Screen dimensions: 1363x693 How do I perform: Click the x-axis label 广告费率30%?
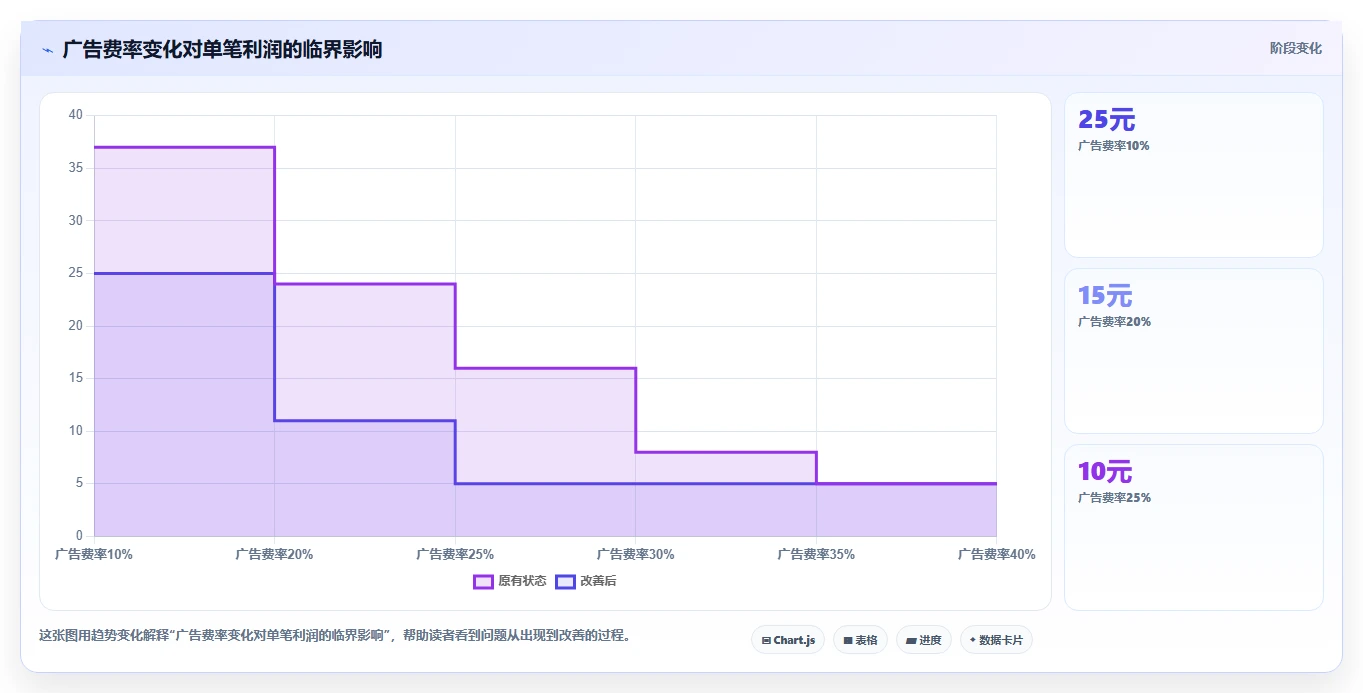(636, 554)
